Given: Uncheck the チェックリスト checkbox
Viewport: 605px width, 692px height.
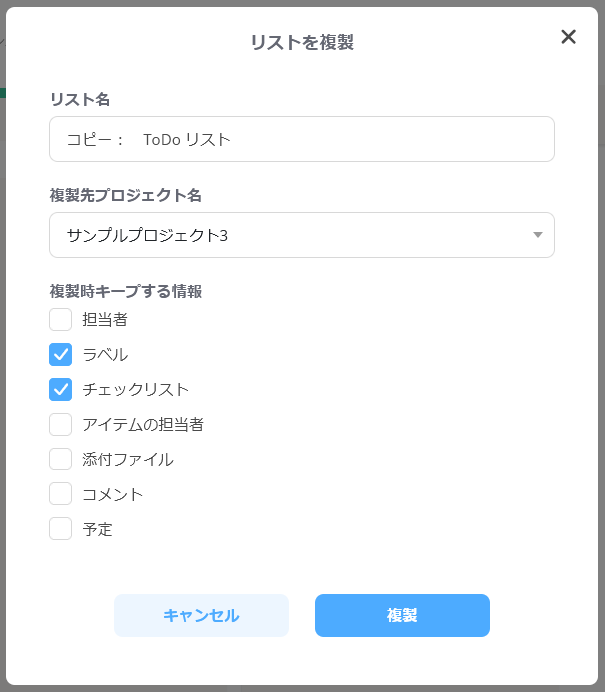Looking at the screenshot, I should [x=60, y=389].
